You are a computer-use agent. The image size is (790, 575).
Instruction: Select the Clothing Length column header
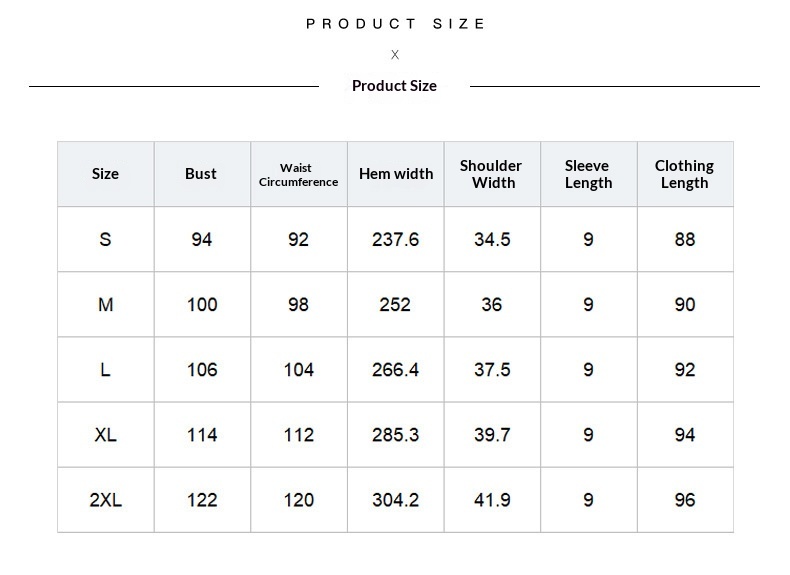685,174
